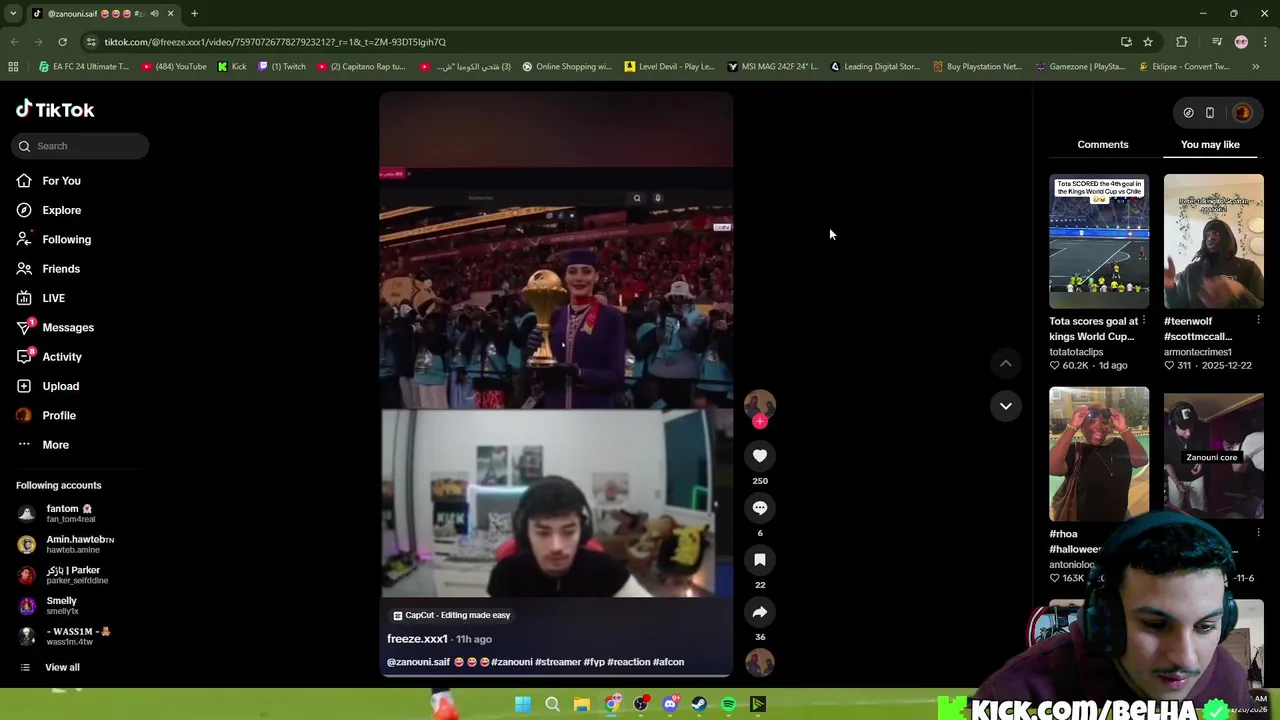Open the #rhoa halloween video thumbnail
This screenshot has height=720, width=1280.
tap(1099, 453)
